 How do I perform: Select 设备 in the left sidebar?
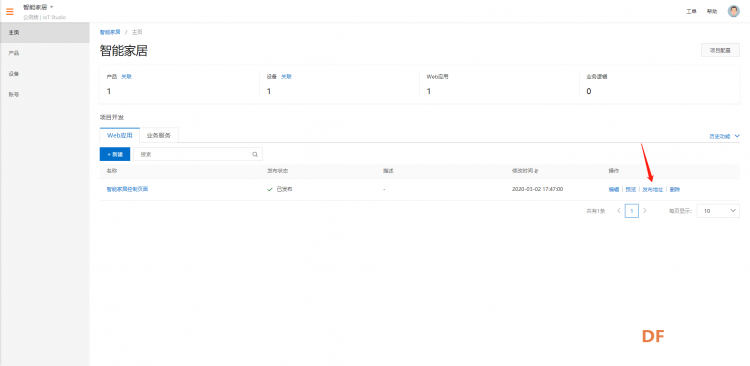pyautogui.click(x=45, y=74)
